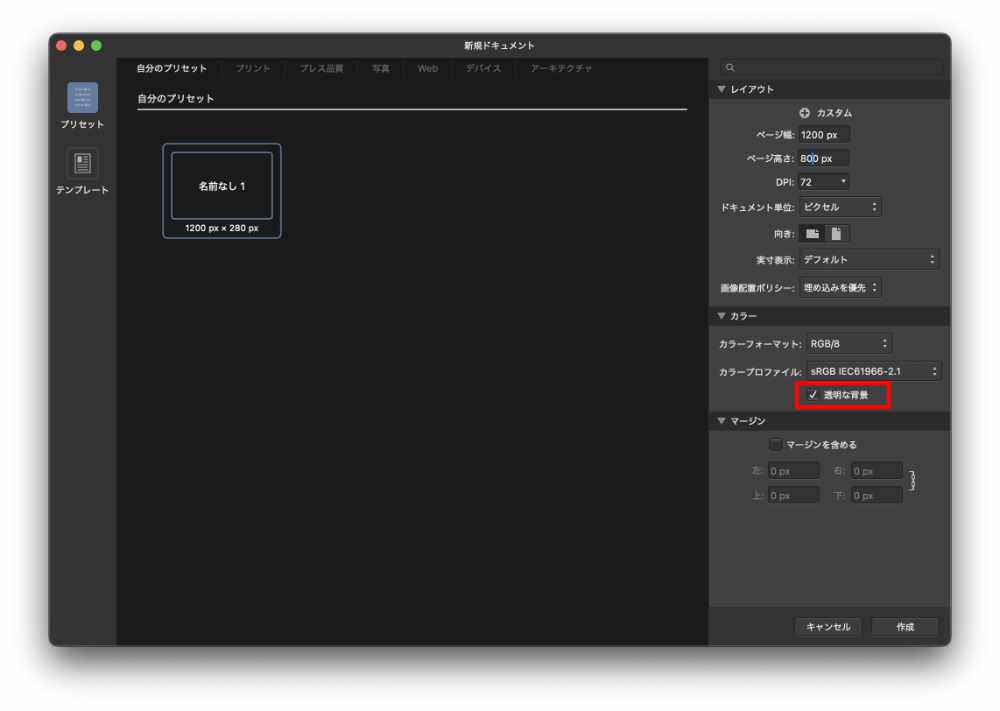The width and height of the screenshot is (1000, 711).
Task: Click the ページ幅 input field
Action: tap(824, 134)
